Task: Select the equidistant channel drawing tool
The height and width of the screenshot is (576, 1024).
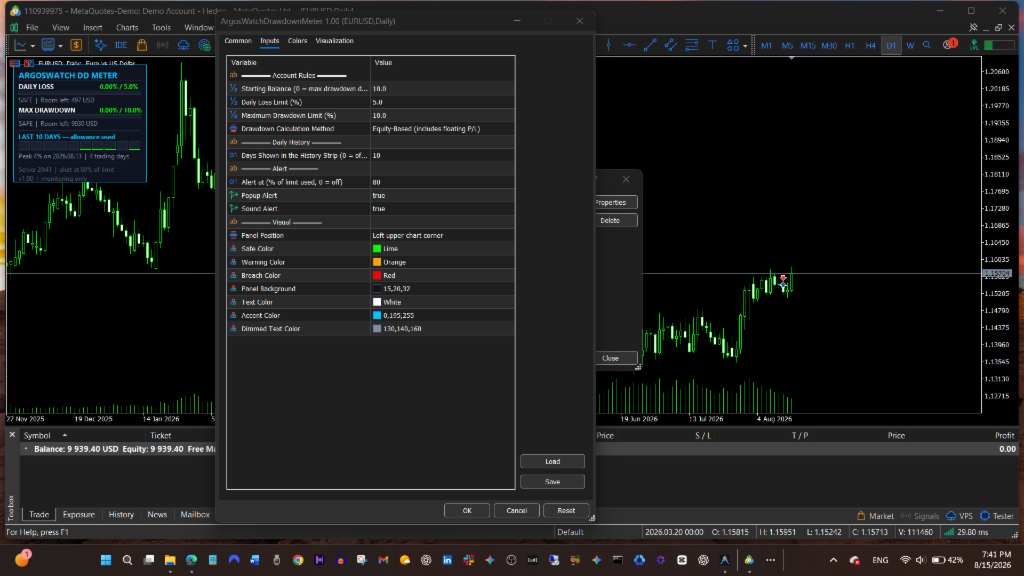Action: (671, 45)
